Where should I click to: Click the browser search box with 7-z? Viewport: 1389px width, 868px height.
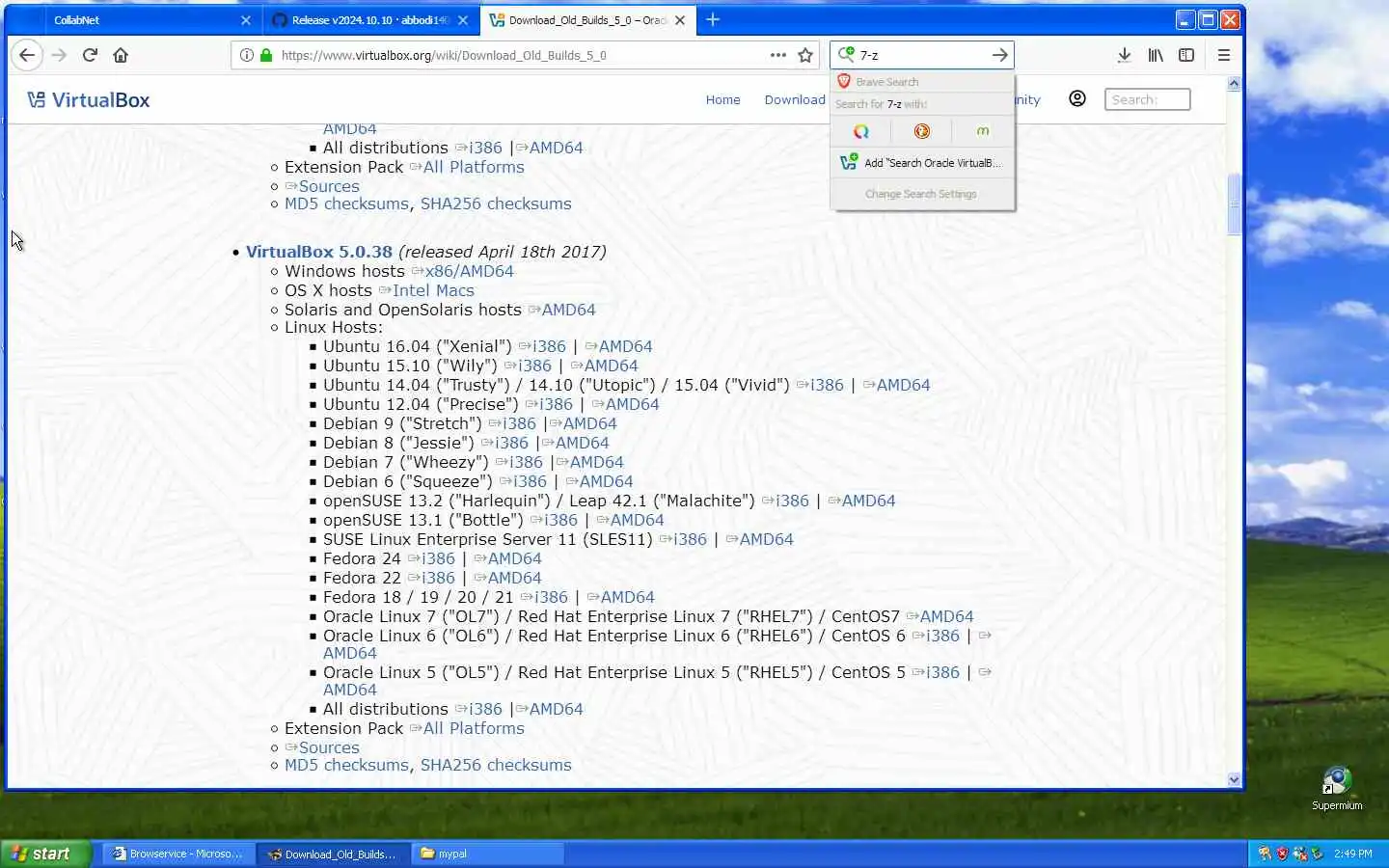tap(921, 55)
